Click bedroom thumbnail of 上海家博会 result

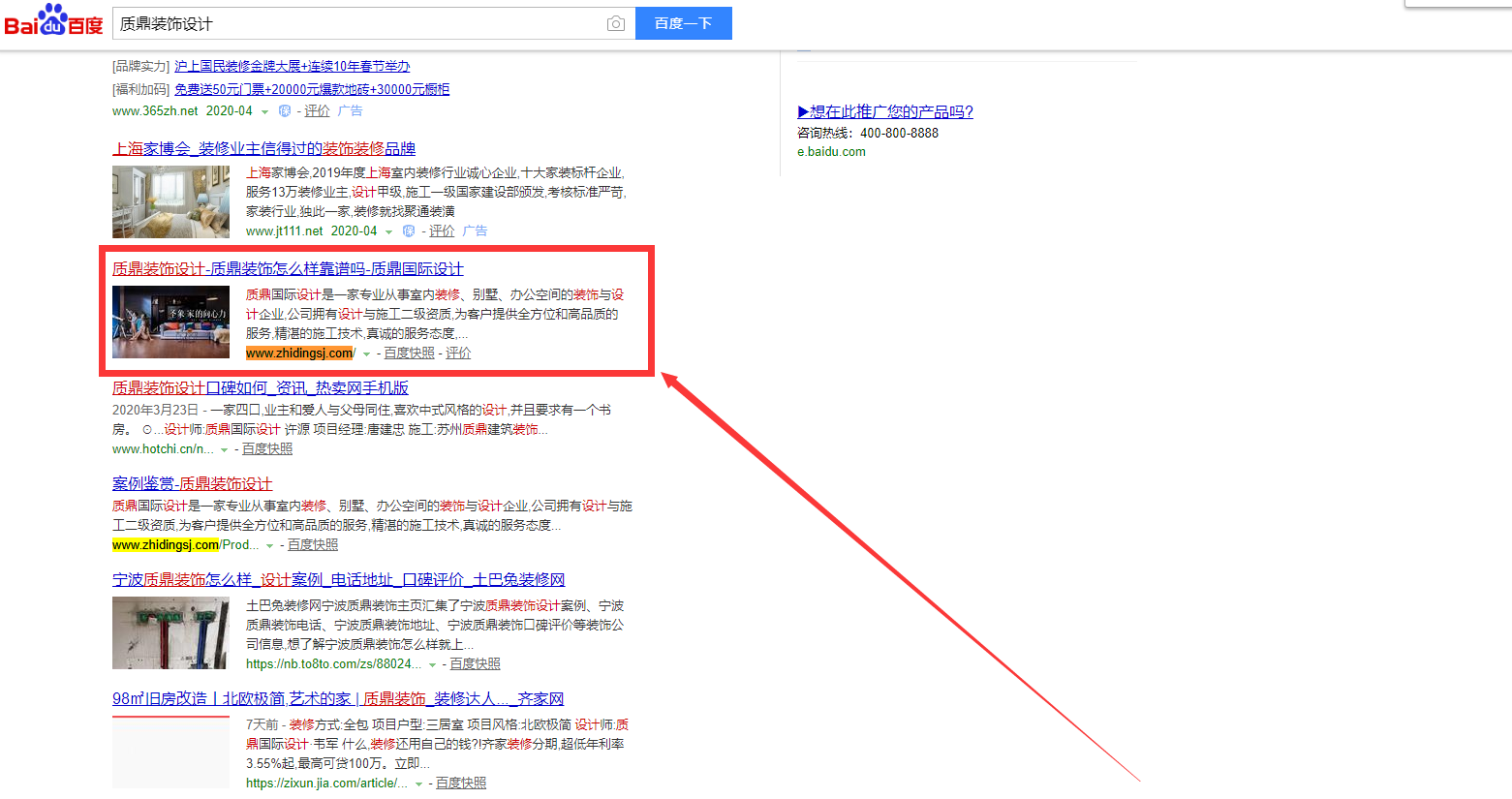tap(170, 201)
